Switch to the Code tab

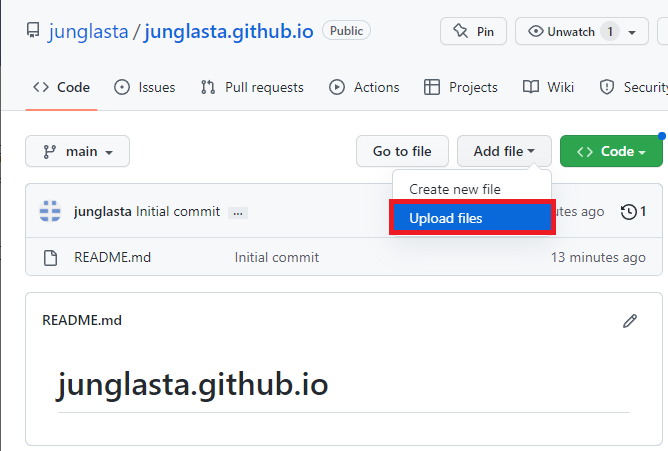(61, 87)
